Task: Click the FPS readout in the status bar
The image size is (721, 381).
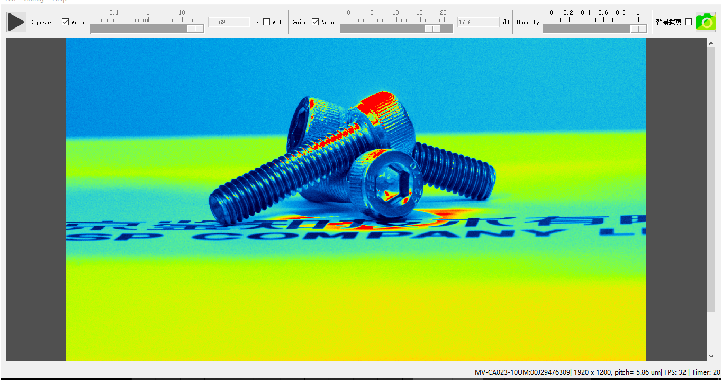Action: 675,372
